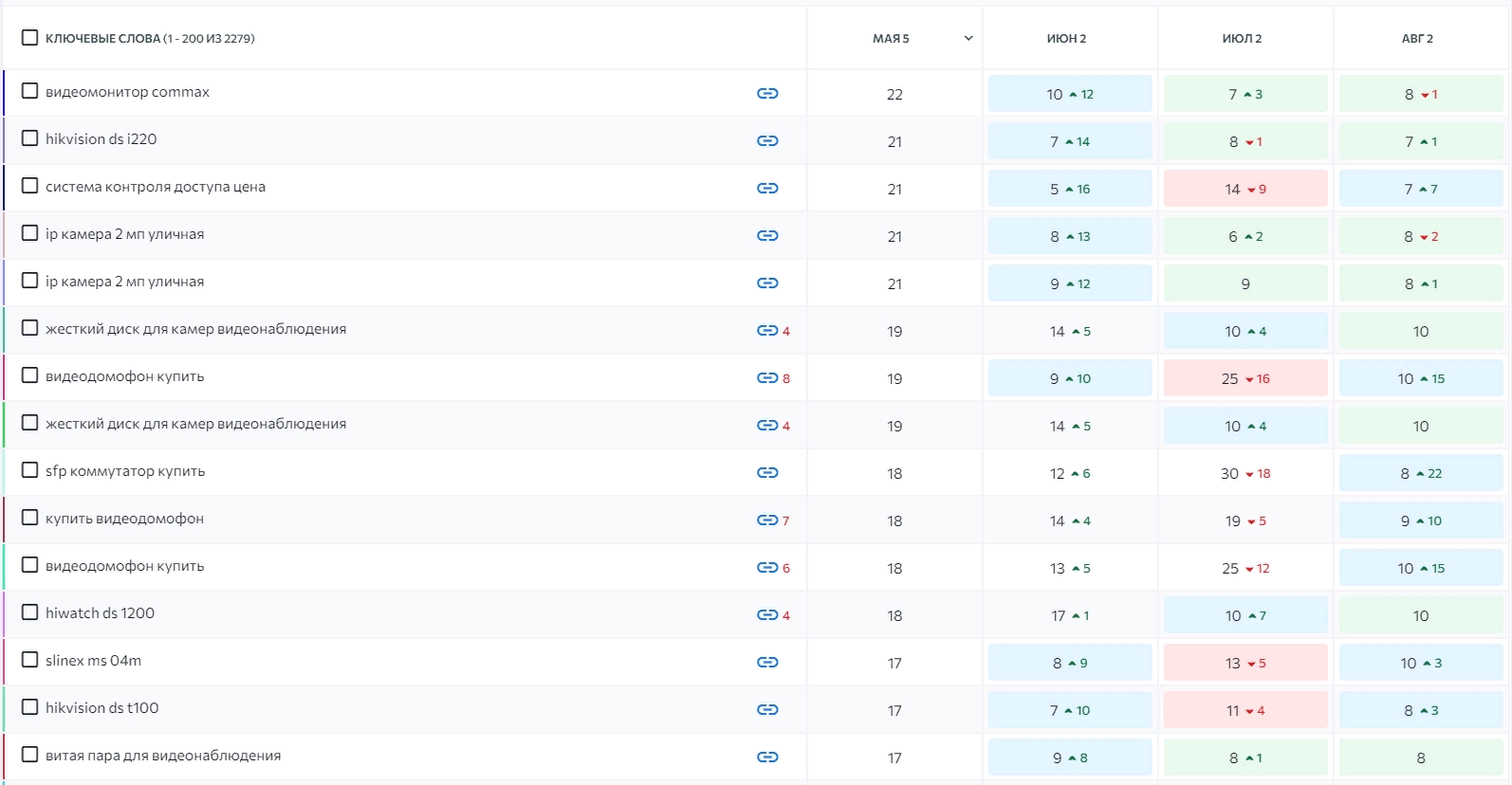Open keyword видеомонитор commax
1512x785 pixels.
pos(127,92)
